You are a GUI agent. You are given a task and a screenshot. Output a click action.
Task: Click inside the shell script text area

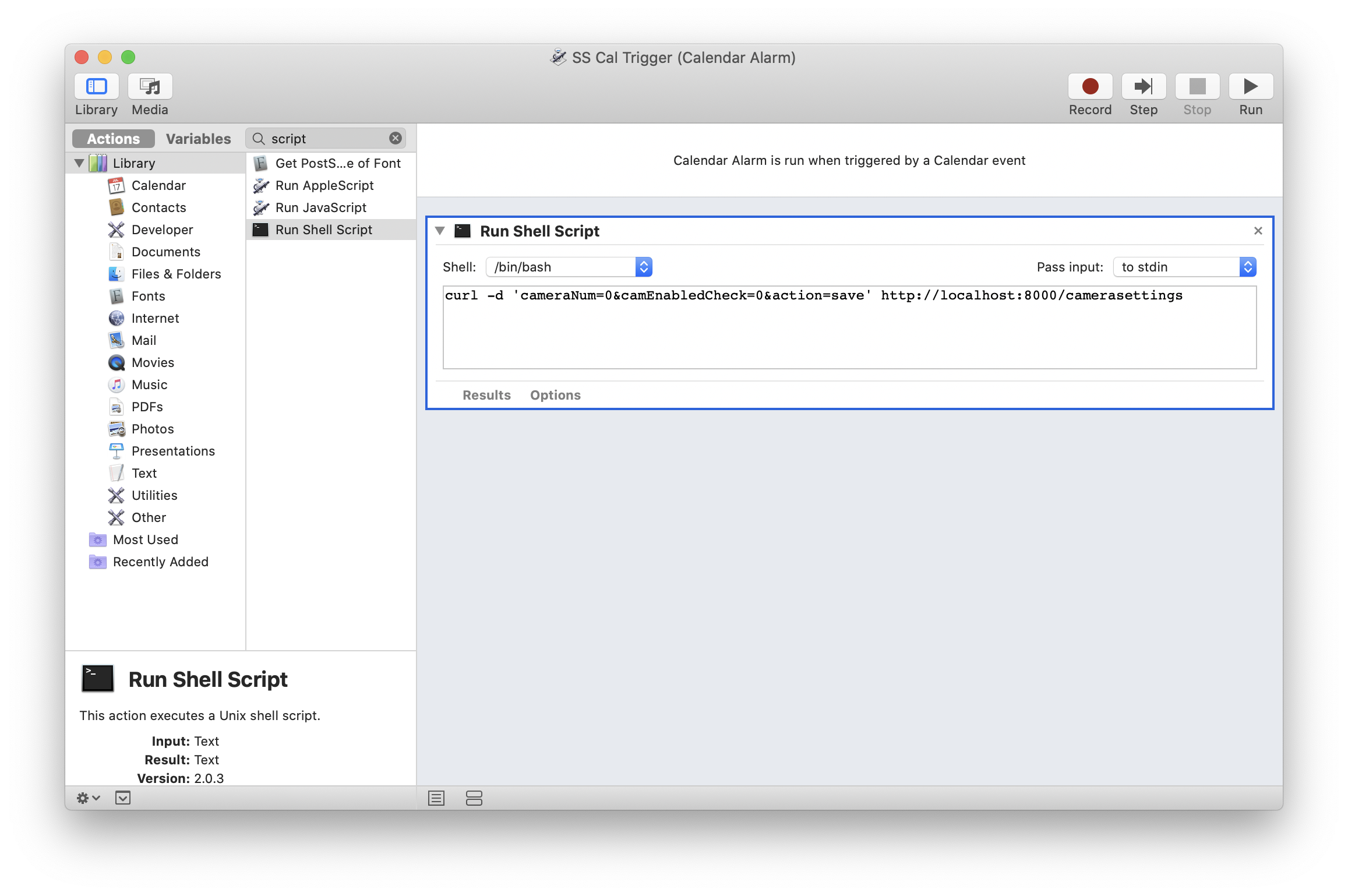coord(849,332)
